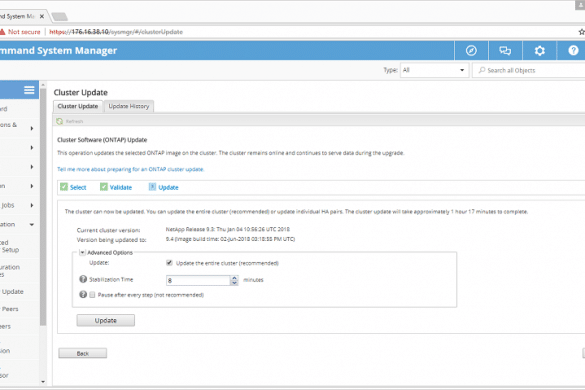
Task: Open the compass navigation icon in header
Action: click(471, 50)
